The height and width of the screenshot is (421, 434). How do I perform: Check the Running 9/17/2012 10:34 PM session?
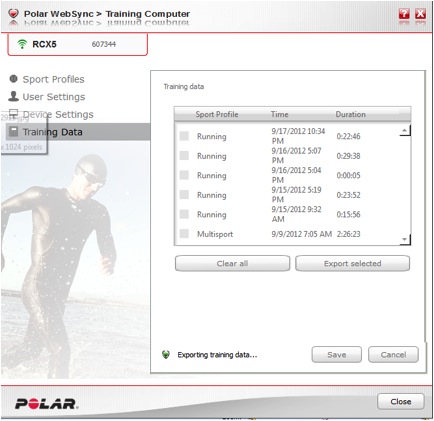(x=184, y=136)
